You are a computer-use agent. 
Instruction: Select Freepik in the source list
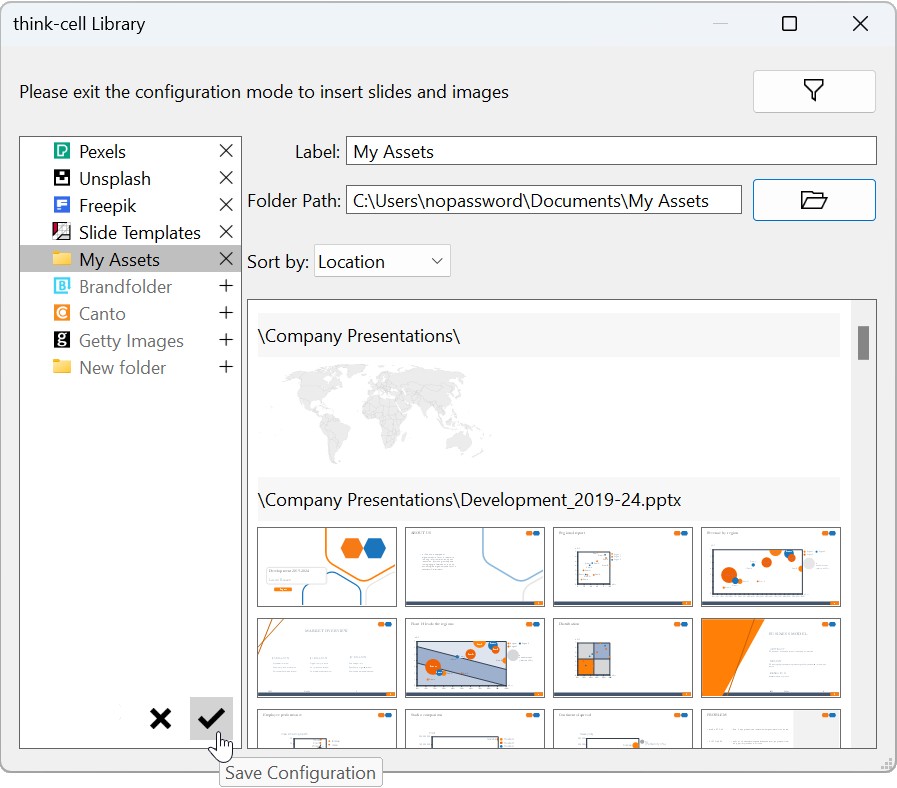130,205
